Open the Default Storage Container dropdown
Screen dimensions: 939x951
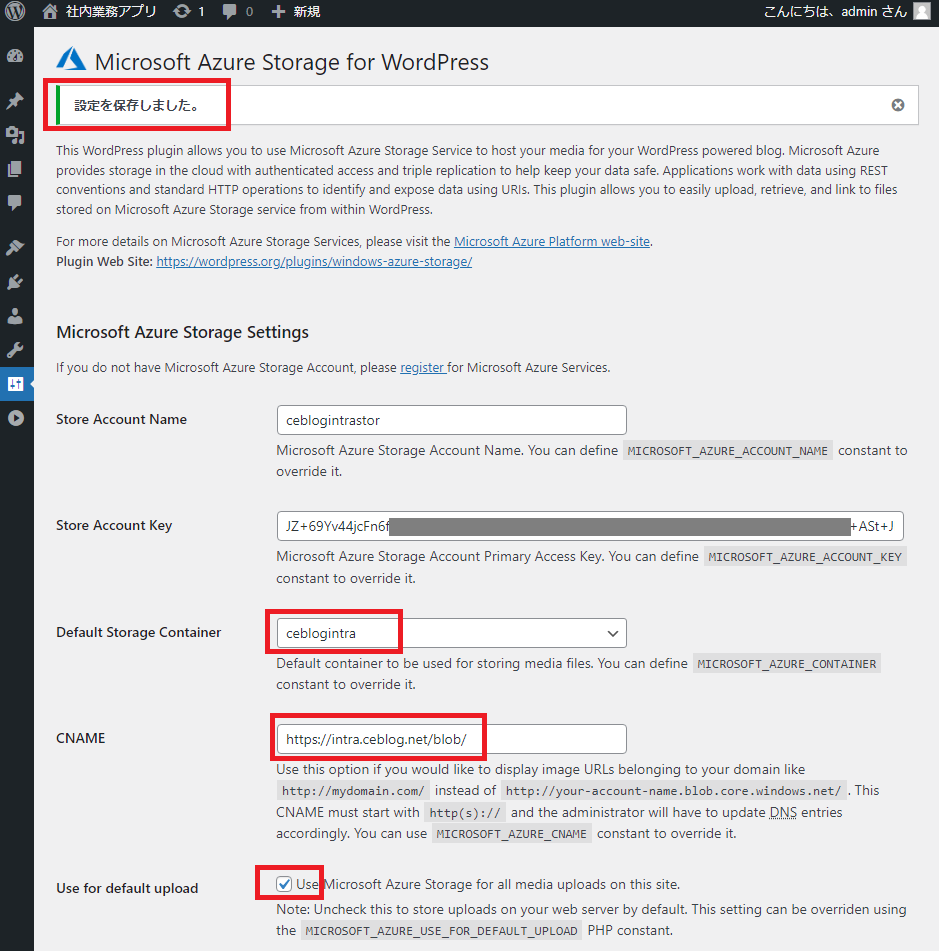click(x=451, y=633)
